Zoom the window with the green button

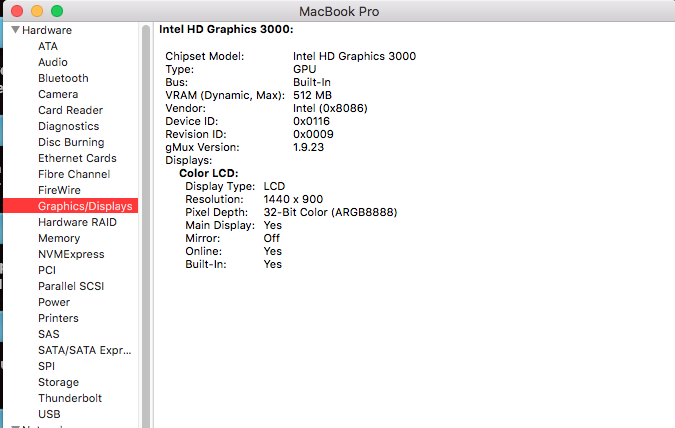click(57, 11)
